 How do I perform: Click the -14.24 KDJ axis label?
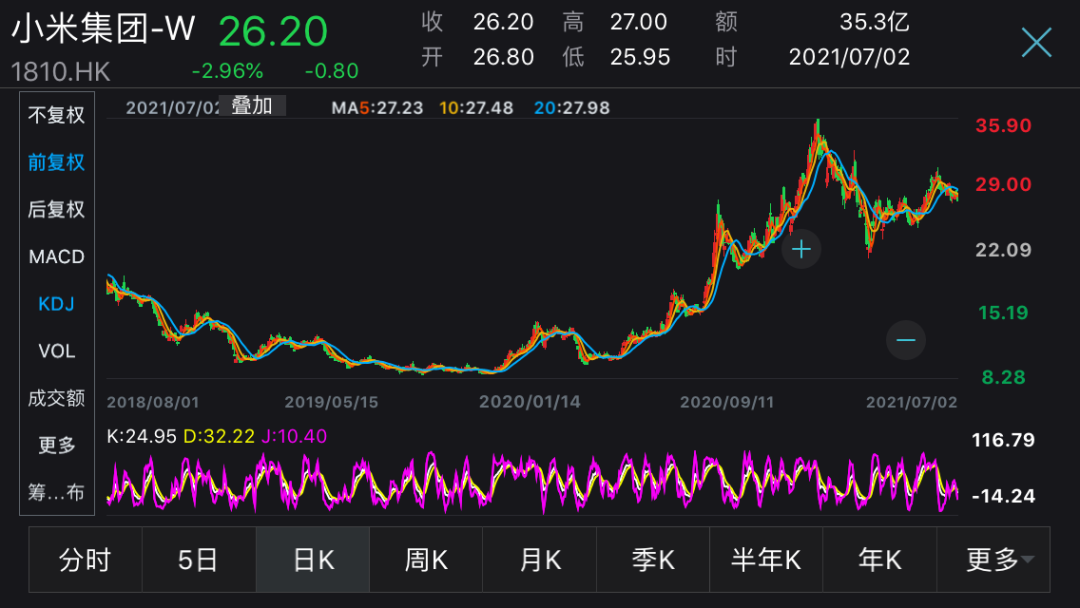[x=1003, y=496]
